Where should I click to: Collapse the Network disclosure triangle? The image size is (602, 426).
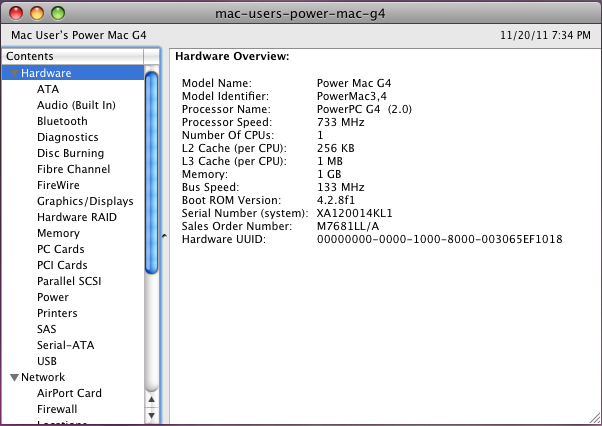point(15,377)
